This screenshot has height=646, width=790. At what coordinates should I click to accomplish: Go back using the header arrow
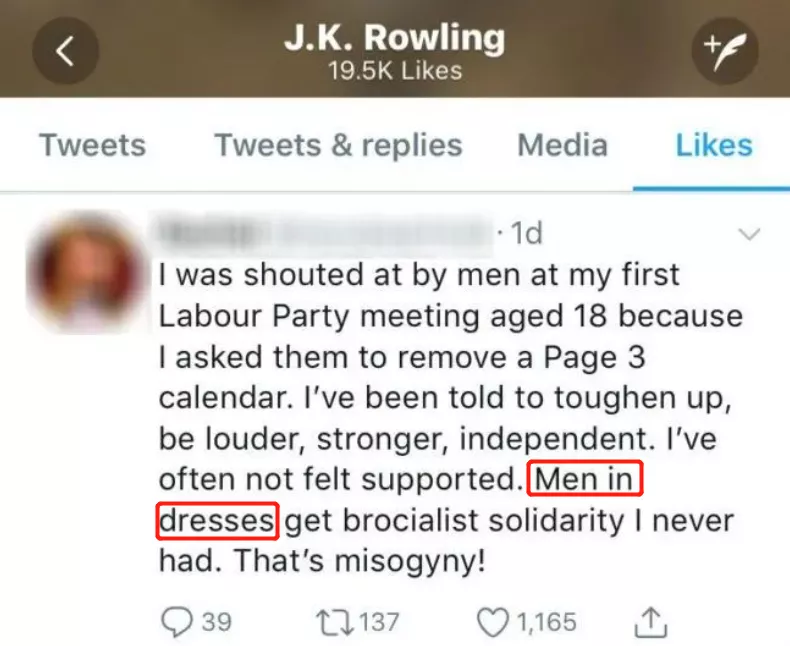(x=65, y=50)
